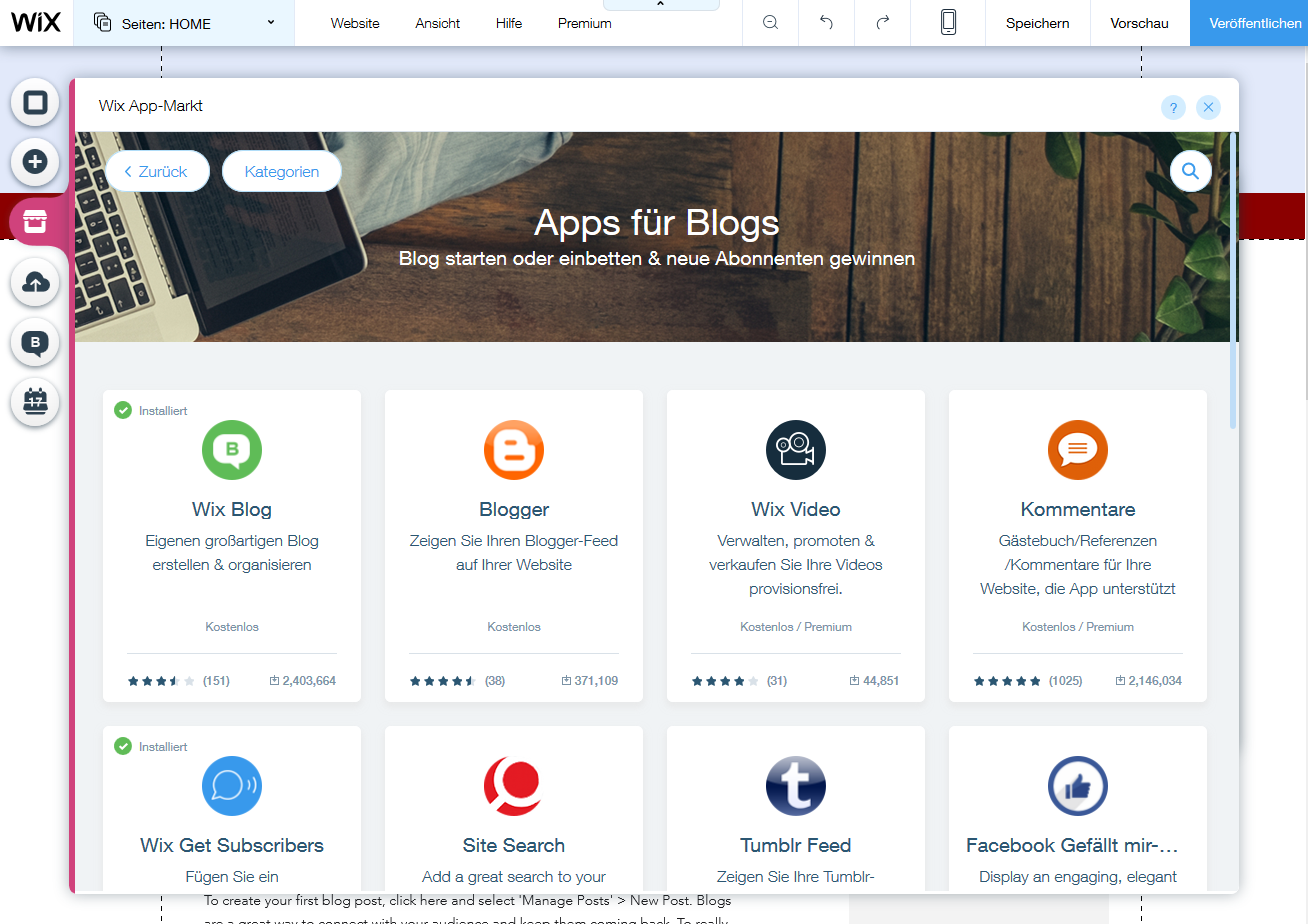Open the Wix Get Subscribers app title
1308x924 pixels.
pos(232,845)
